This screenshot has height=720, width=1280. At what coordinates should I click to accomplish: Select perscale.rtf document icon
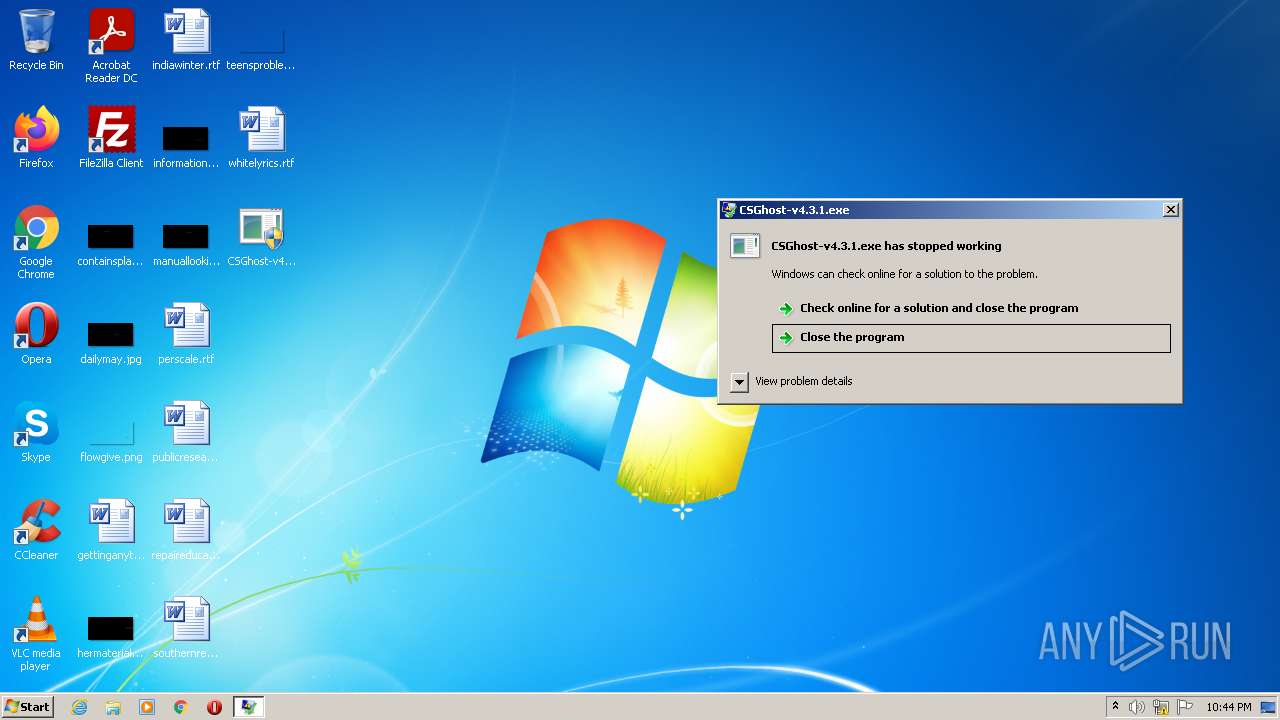[x=186, y=334]
